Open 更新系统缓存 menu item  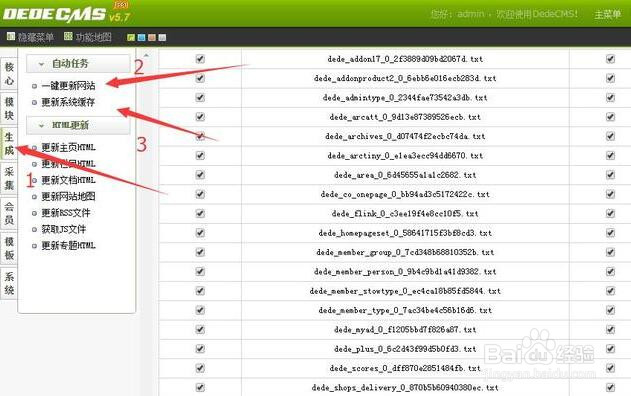[68, 102]
